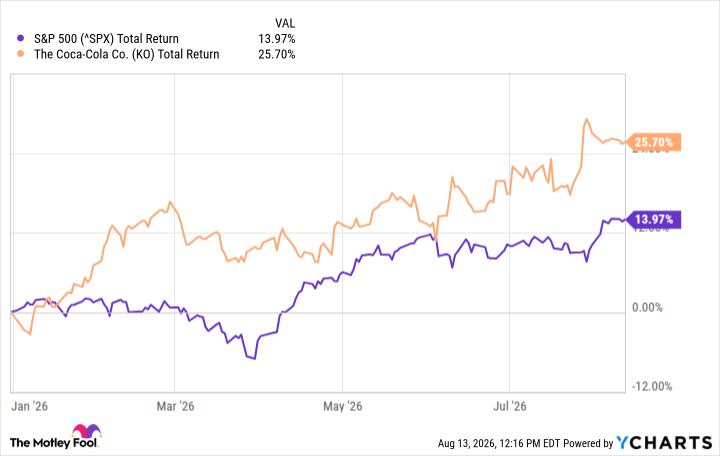Select The Coca-Cola Co. (KO) Total Return label

(x=127, y=54)
